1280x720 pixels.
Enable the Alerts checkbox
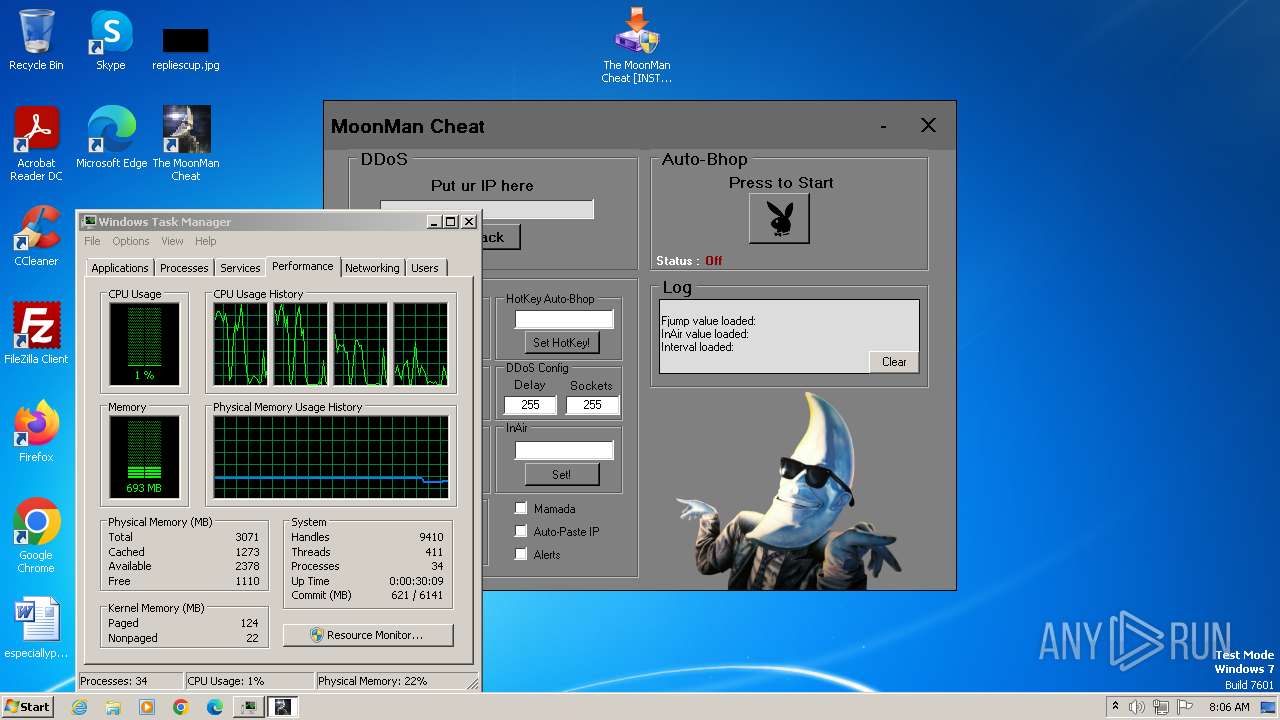click(x=520, y=554)
